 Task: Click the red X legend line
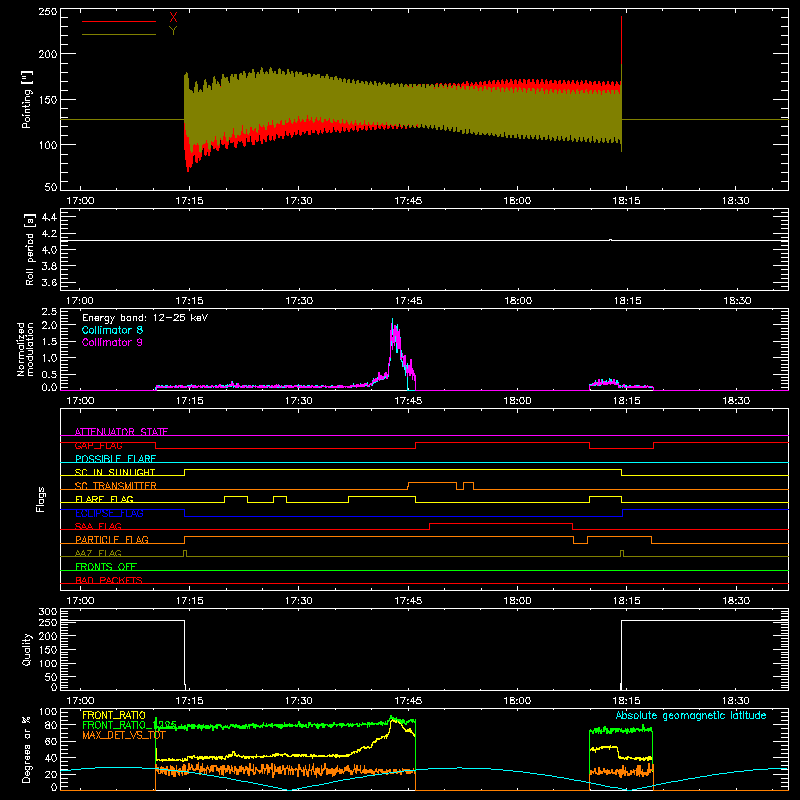coord(119,21)
